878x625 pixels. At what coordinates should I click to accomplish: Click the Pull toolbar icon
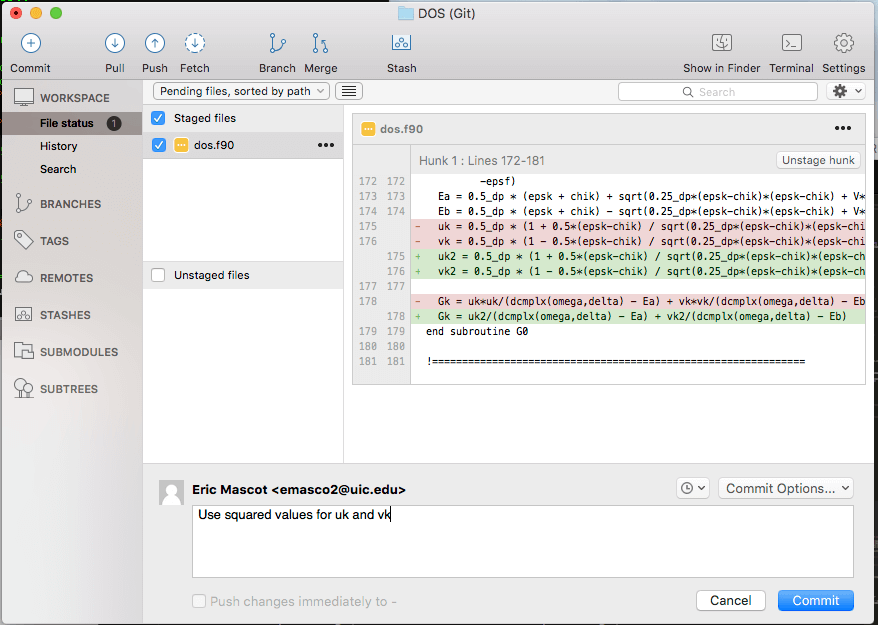tap(115, 43)
